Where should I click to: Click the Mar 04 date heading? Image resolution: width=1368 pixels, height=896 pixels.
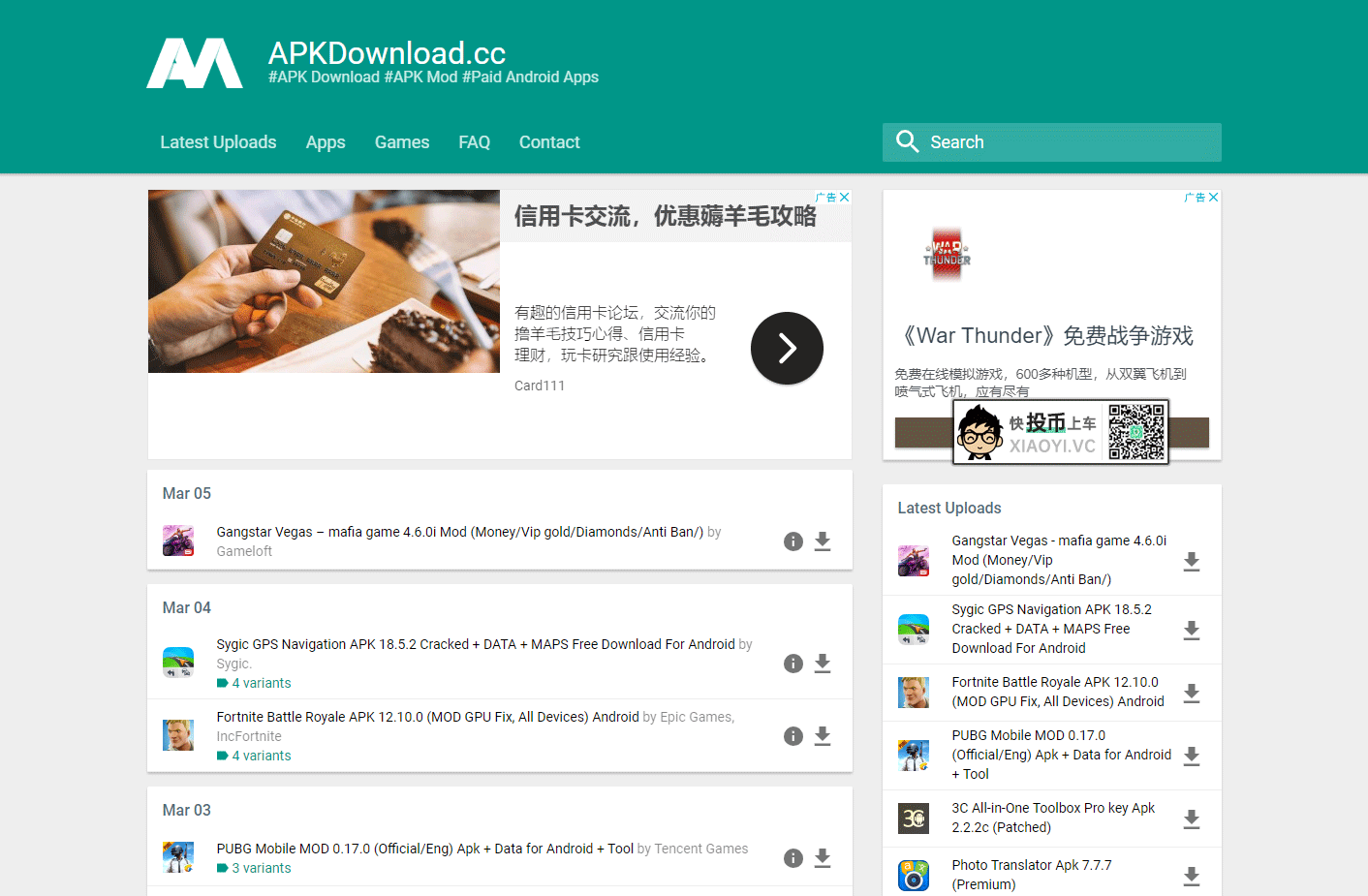[187, 607]
